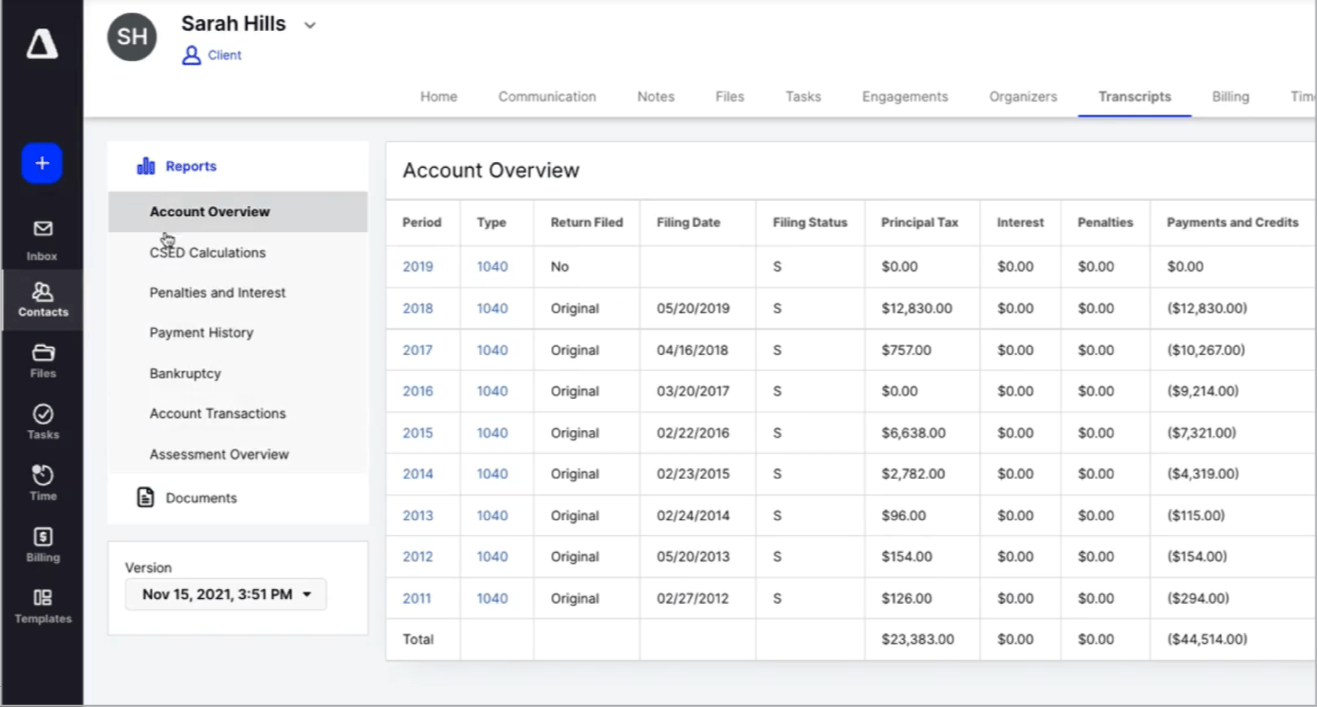Open the 2018 period link

tap(418, 309)
